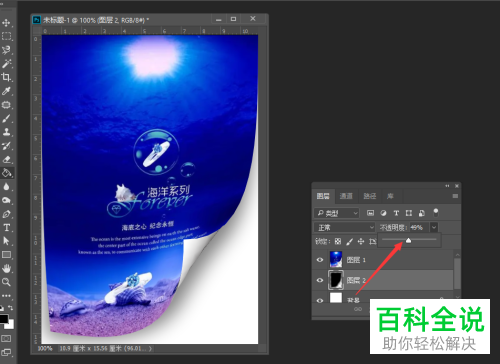Open the Layers panel flyout menu
500x364 pixels.
[455, 196]
